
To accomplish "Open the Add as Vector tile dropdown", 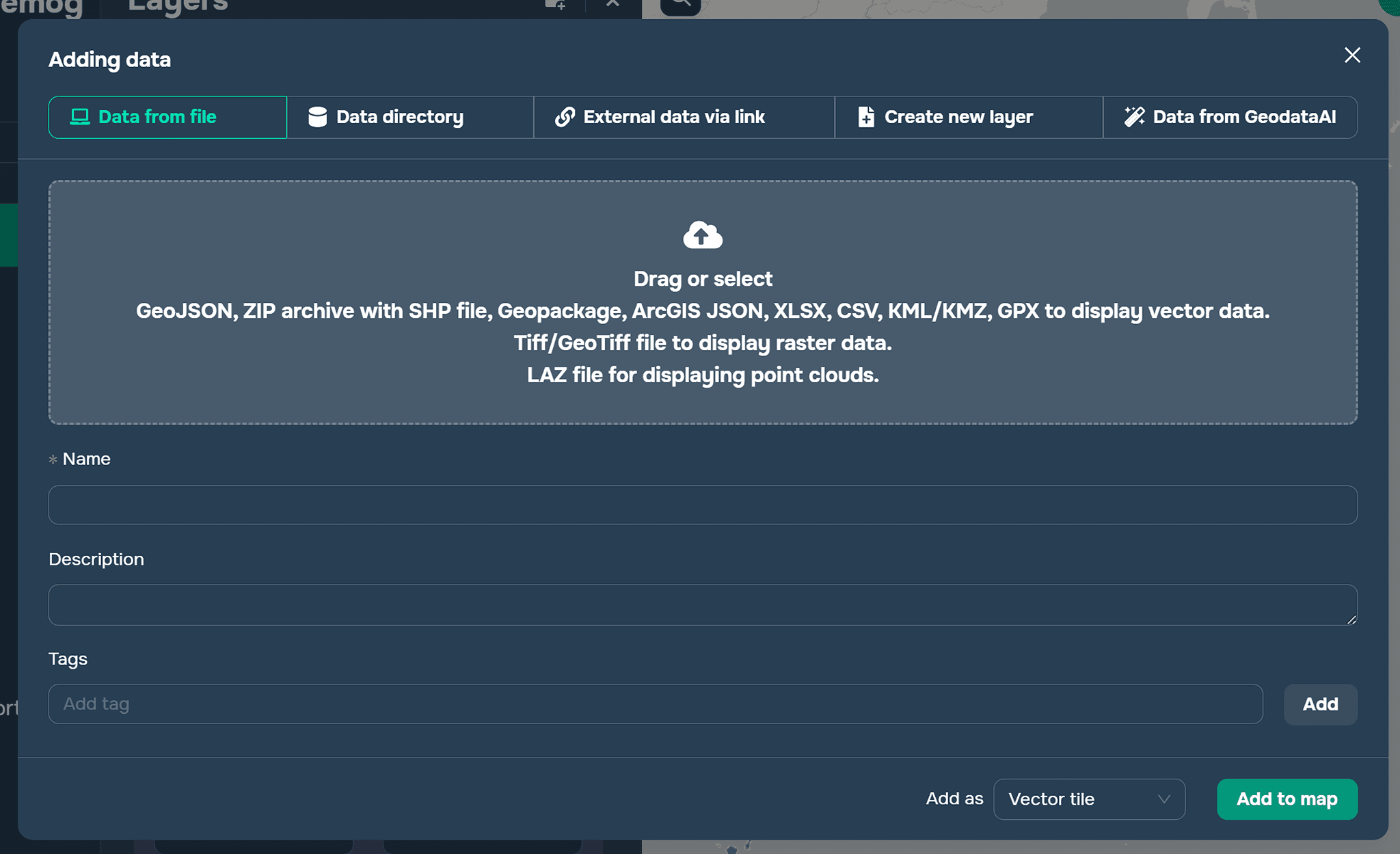I will point(1088,799).
